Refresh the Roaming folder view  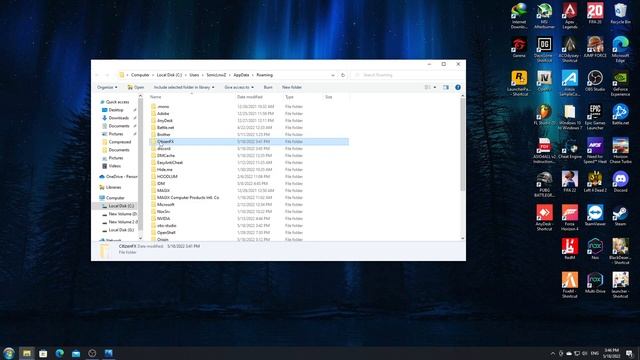pyautogui.click(x=343, y=75)
